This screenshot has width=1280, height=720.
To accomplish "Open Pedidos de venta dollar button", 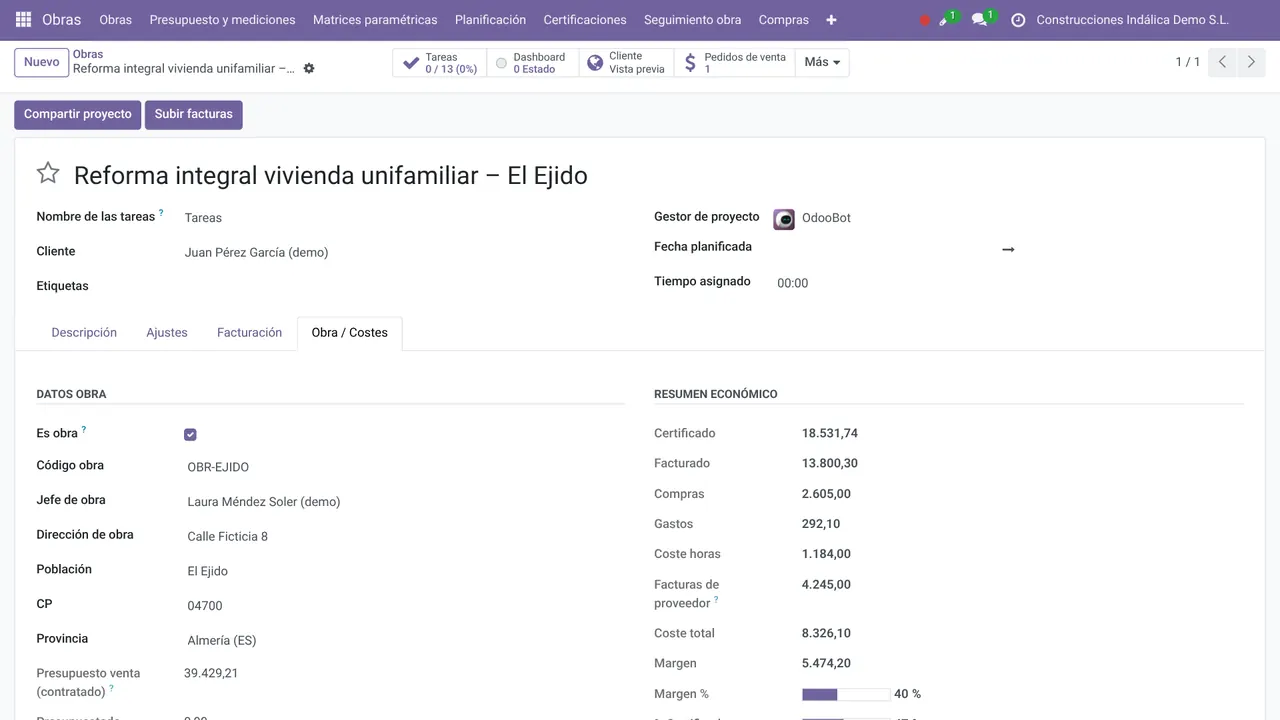I will [x=734, y=63].
